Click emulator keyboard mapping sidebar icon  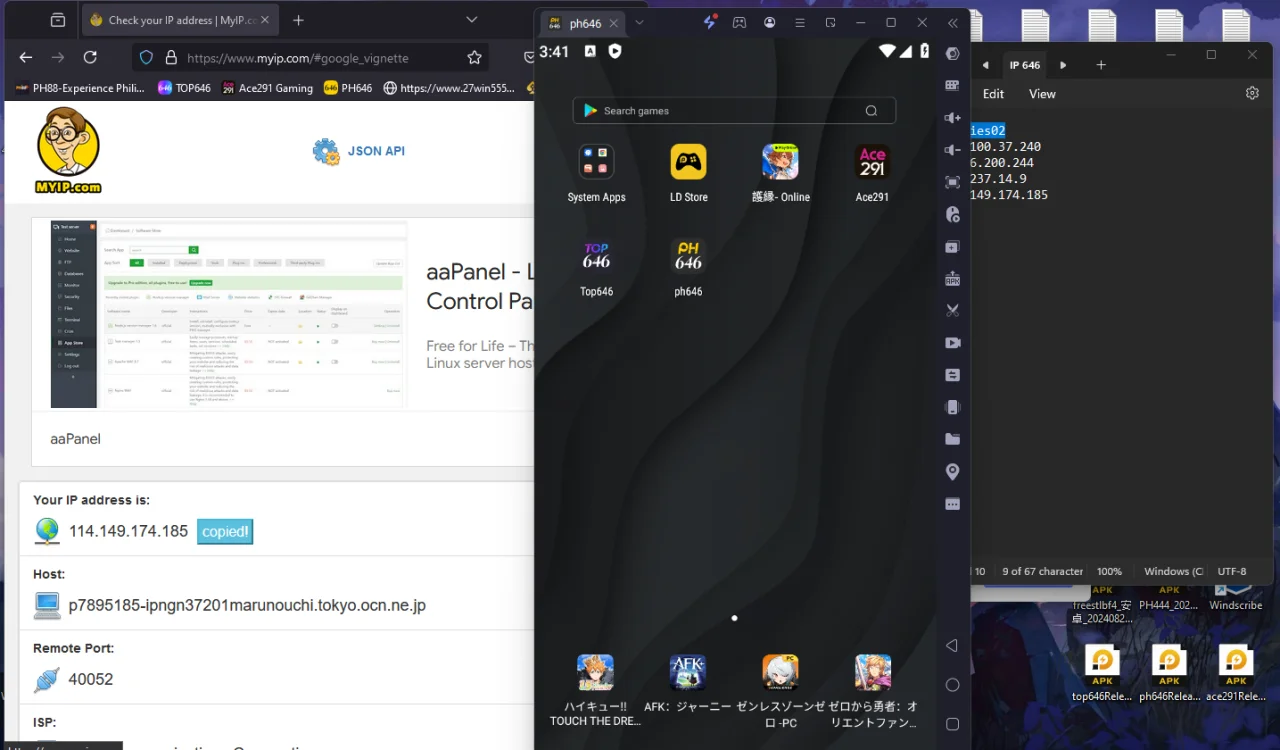(x=952, y=86)
